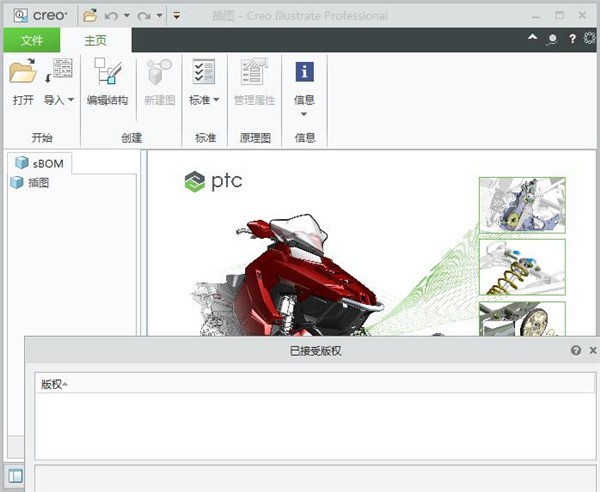The height and width of the screenshot is (492, 600).
Task: Select the sBOM panel tab
Action: tap(39, 163)
